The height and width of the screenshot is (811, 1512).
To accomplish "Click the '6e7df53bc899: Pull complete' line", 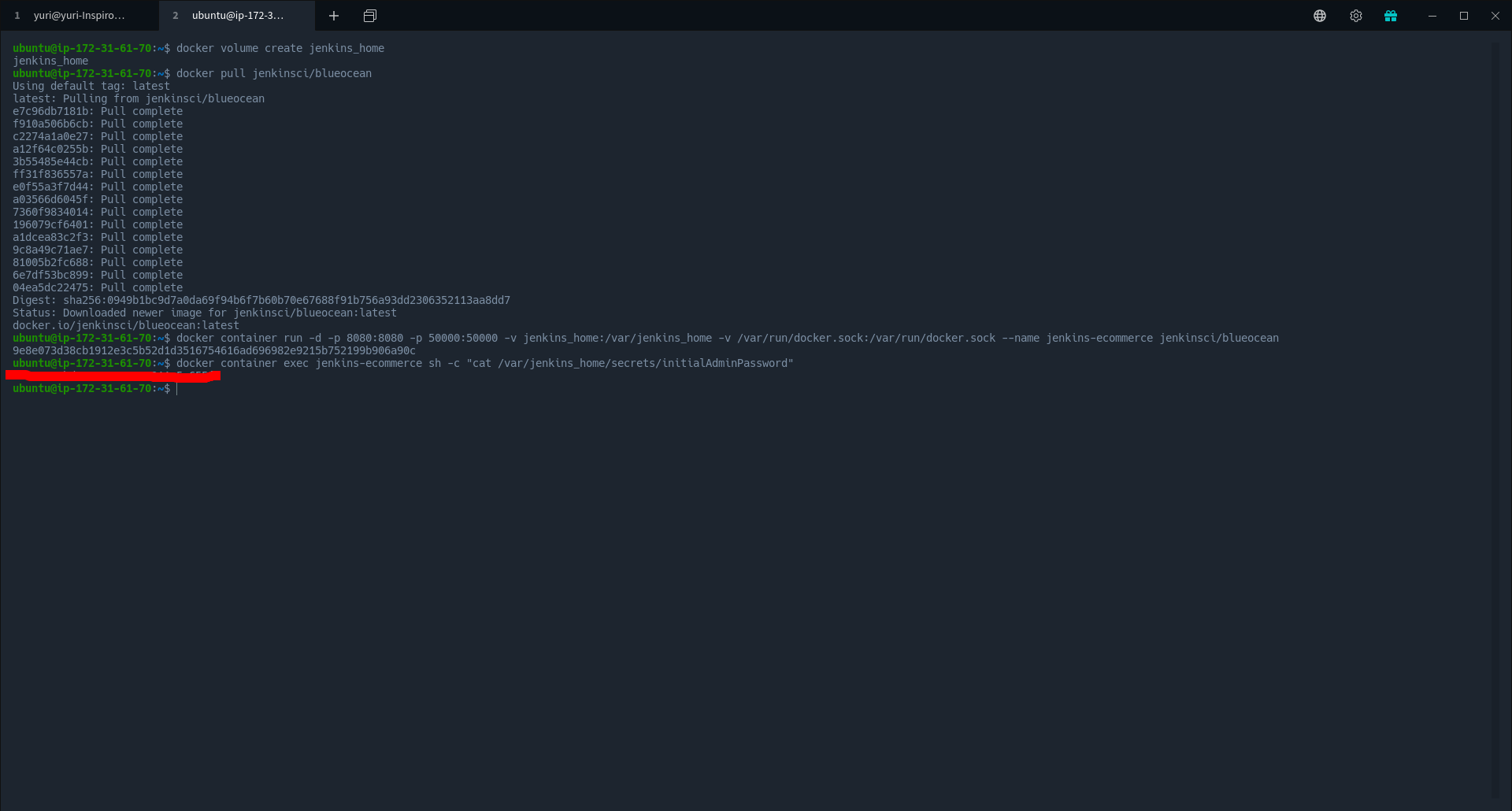I will pyautogui.click(x=98, y=275).
